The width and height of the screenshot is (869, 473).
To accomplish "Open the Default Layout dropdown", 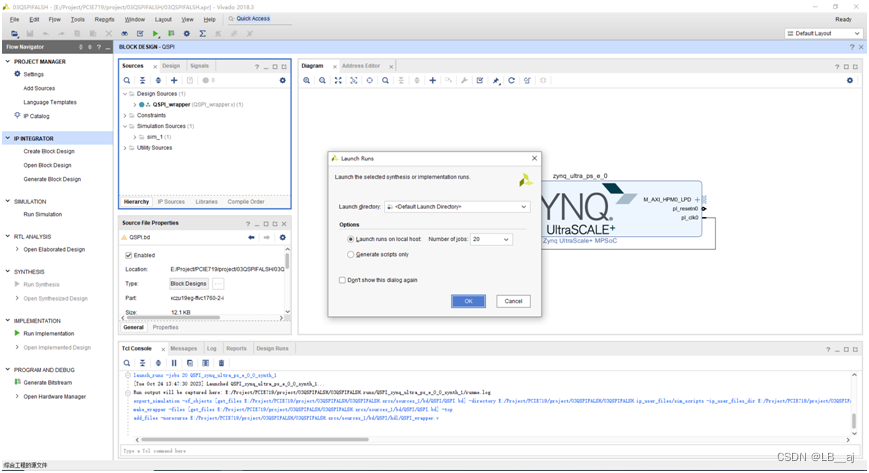I will tap(823, 33).
